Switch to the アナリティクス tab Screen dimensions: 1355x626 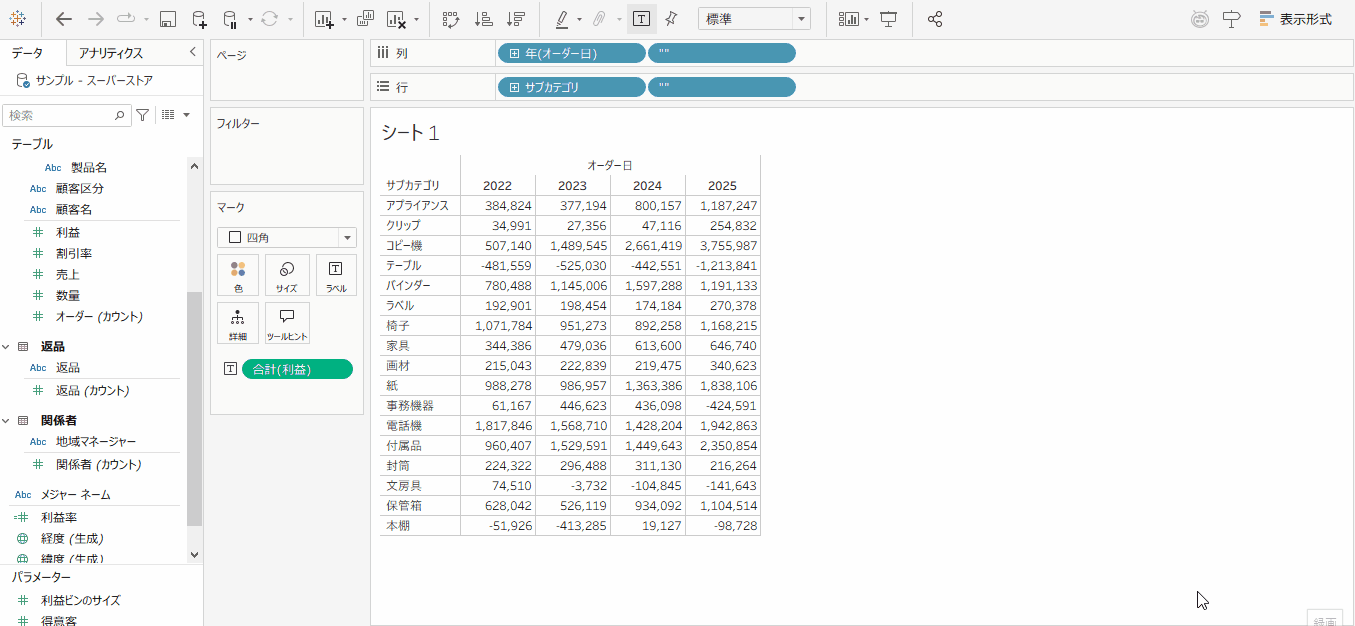click(x=110, y=53)
